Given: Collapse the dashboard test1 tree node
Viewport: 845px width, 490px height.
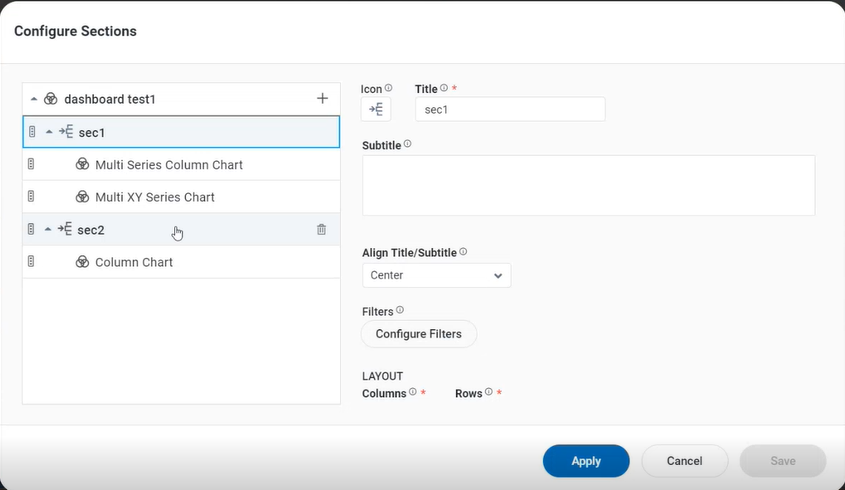Looking at the screenshot, I should [34, 99].
